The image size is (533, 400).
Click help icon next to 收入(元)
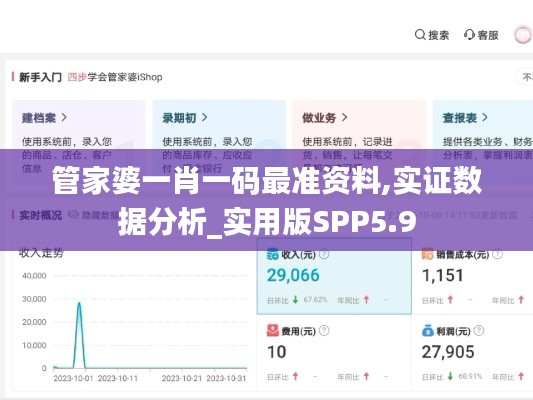click(x=324, y=254)
